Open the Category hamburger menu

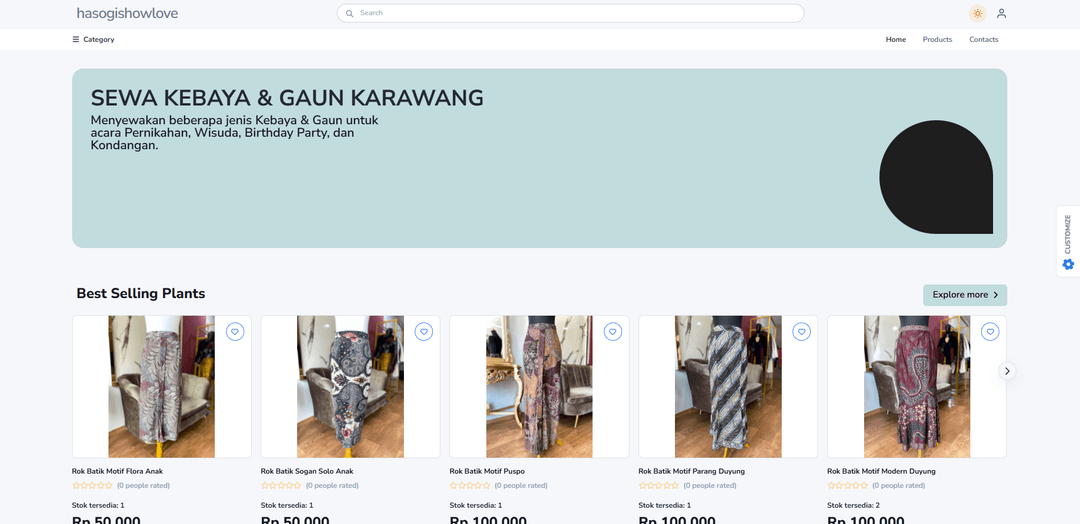point(93,39)
